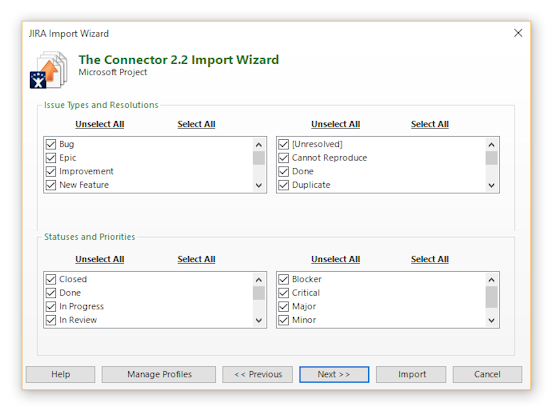This screenshot has width=552, height=411.
Task: Uncheck the Bug issue type
Action: pos(51,144)
